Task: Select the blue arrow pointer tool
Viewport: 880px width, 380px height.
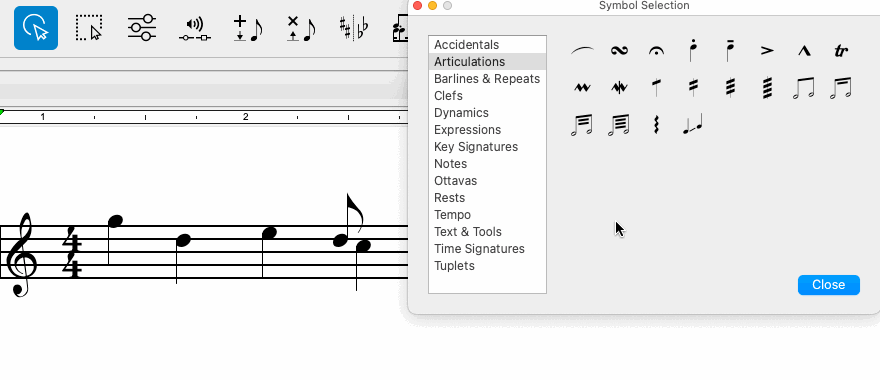Action: pyautogui.click(x=36, y=28)
